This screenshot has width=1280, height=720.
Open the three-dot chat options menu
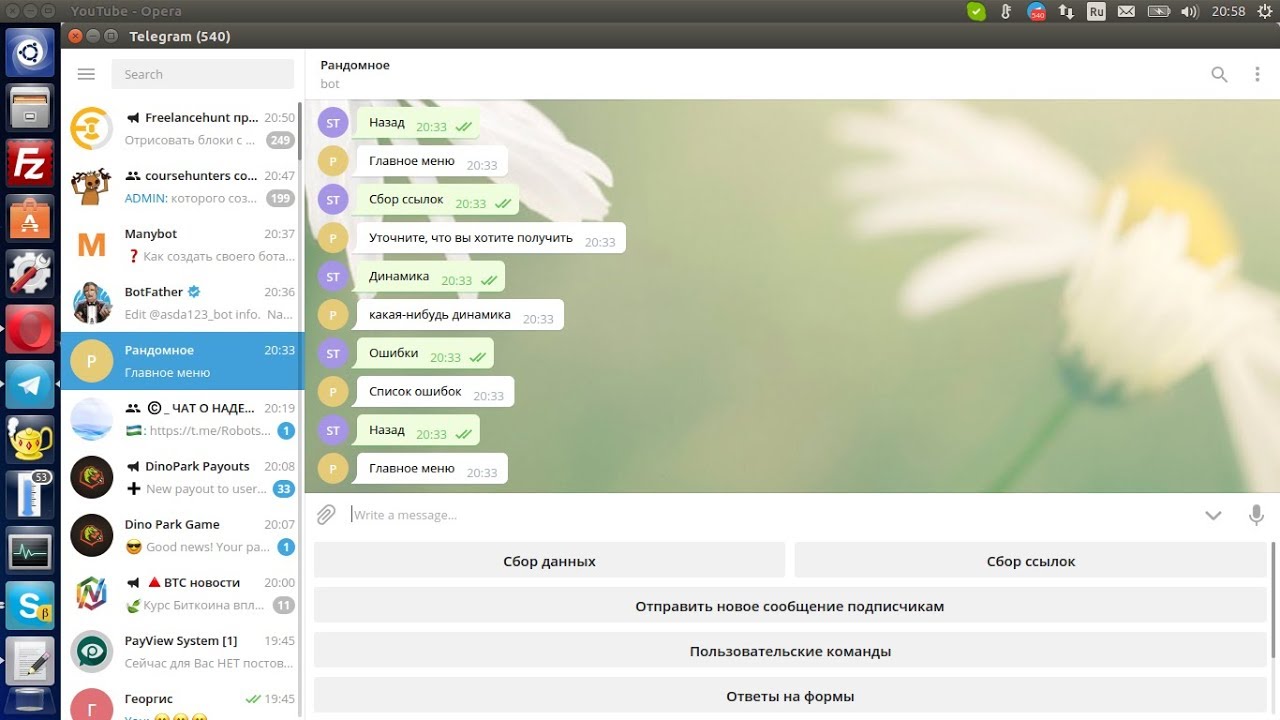click(x=1257, y=74)
